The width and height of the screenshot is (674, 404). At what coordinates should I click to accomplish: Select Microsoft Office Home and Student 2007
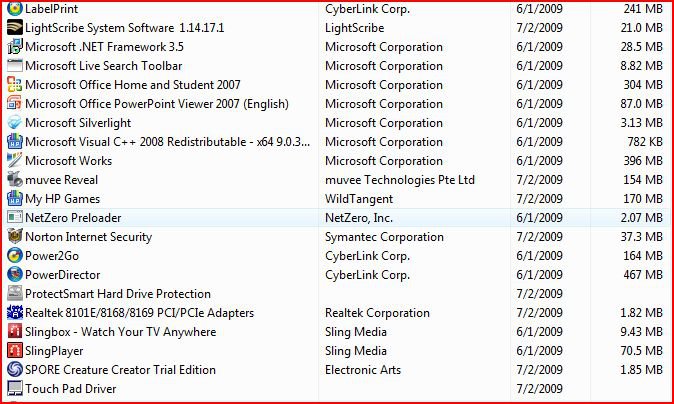(x=133, y=85)
